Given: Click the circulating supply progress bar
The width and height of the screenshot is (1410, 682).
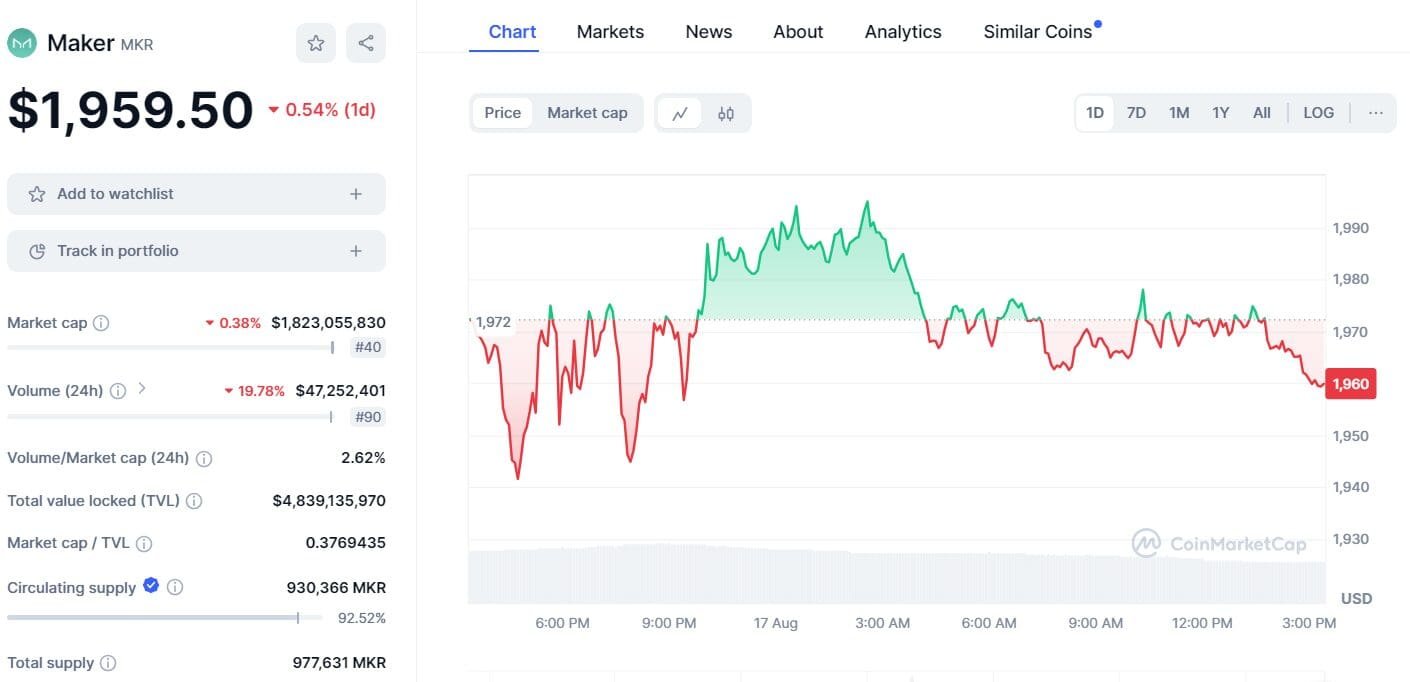Looking at the screenshot, I should [155, 618].
